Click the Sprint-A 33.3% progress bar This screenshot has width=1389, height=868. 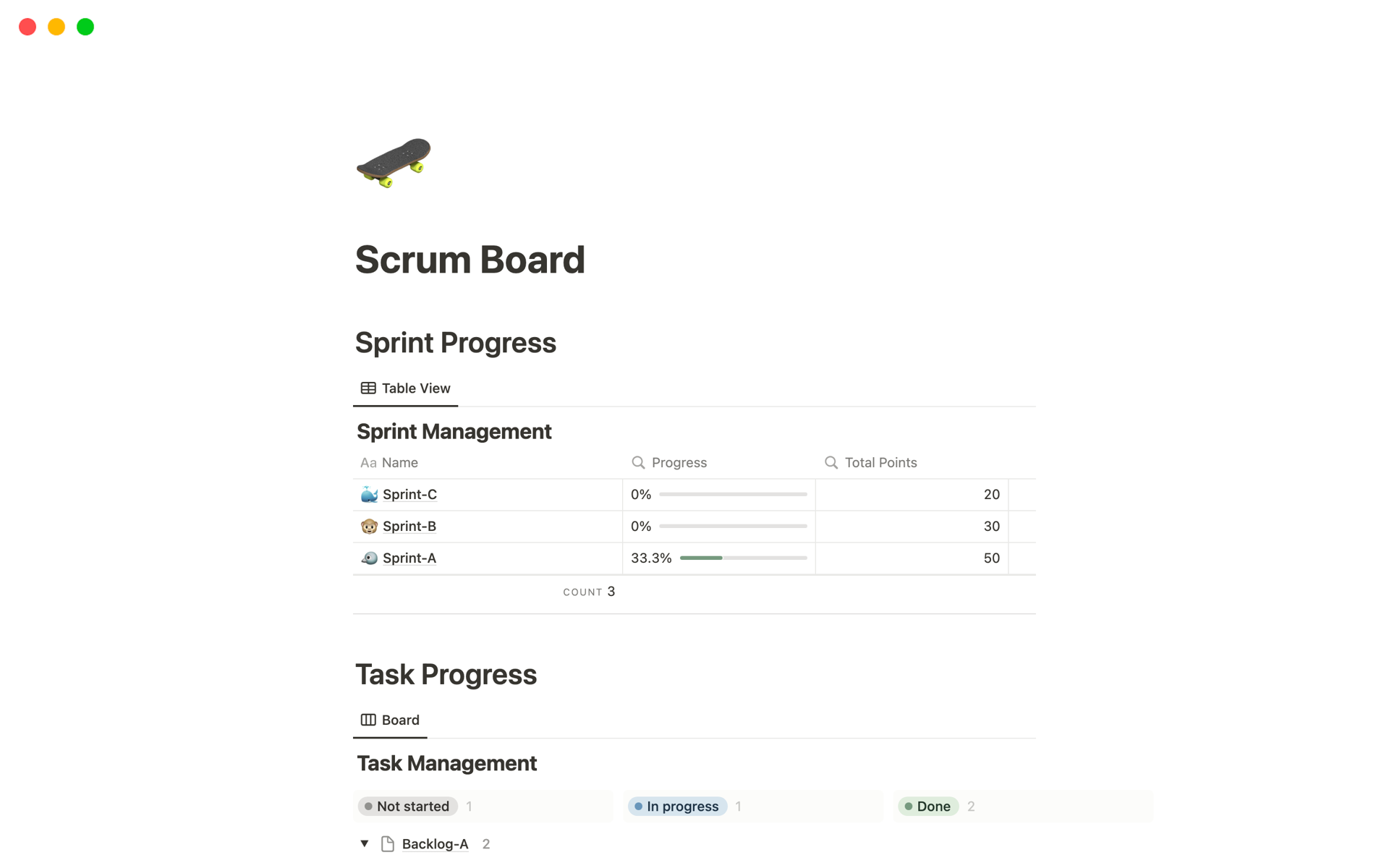click(743, 558)
